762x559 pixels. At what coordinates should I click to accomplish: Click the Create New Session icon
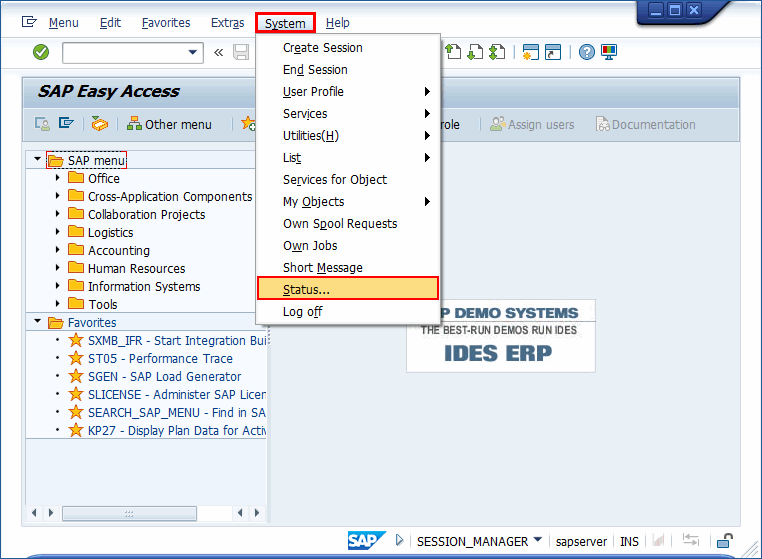point(530,52)
